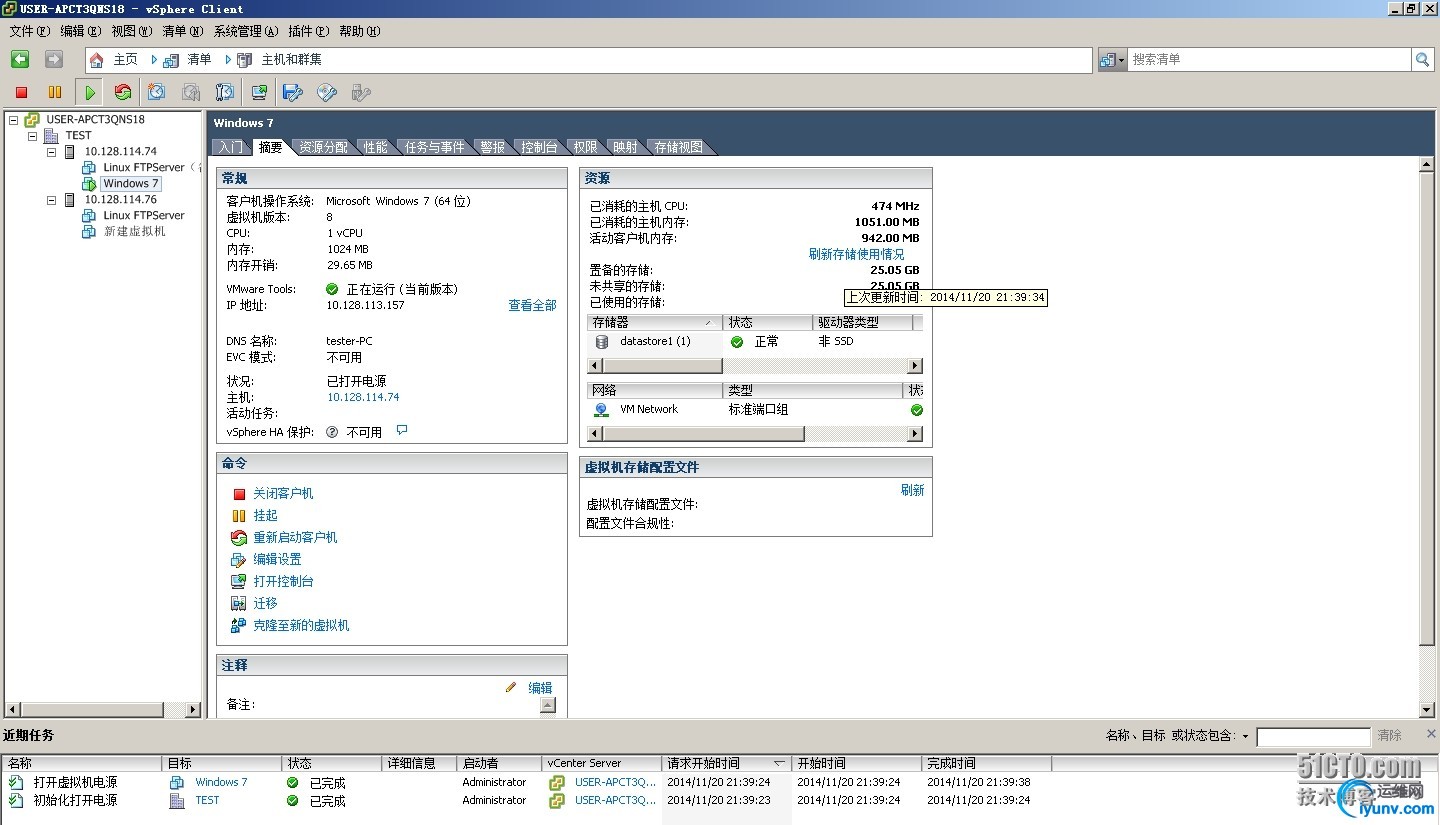Launch the VM console from the toolbar icon
The image size is (1440, 825).
point(259,93)
